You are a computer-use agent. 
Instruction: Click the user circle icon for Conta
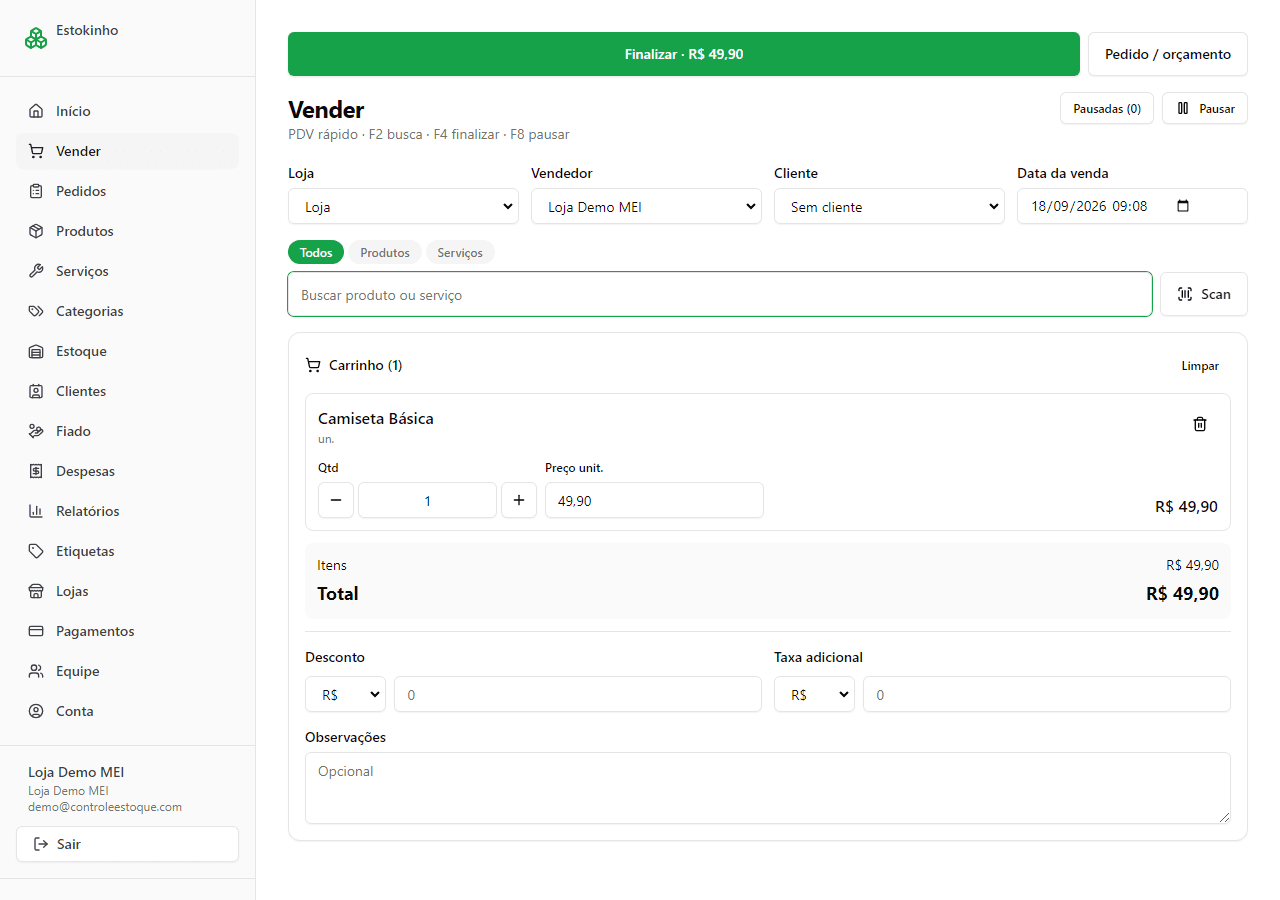[36, 711]
